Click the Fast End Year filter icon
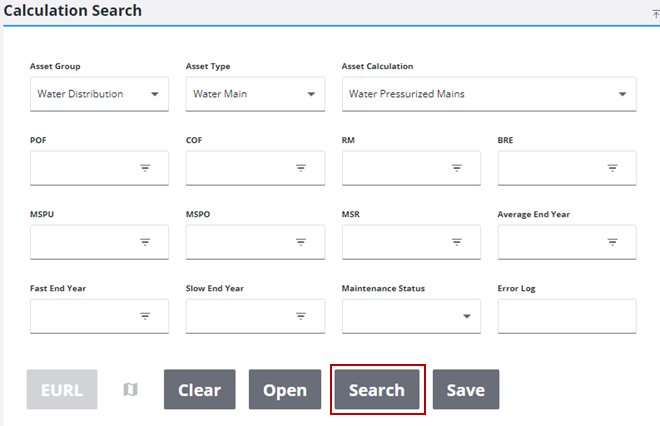Screen dimensions: 660x426 tap(145, 316)
